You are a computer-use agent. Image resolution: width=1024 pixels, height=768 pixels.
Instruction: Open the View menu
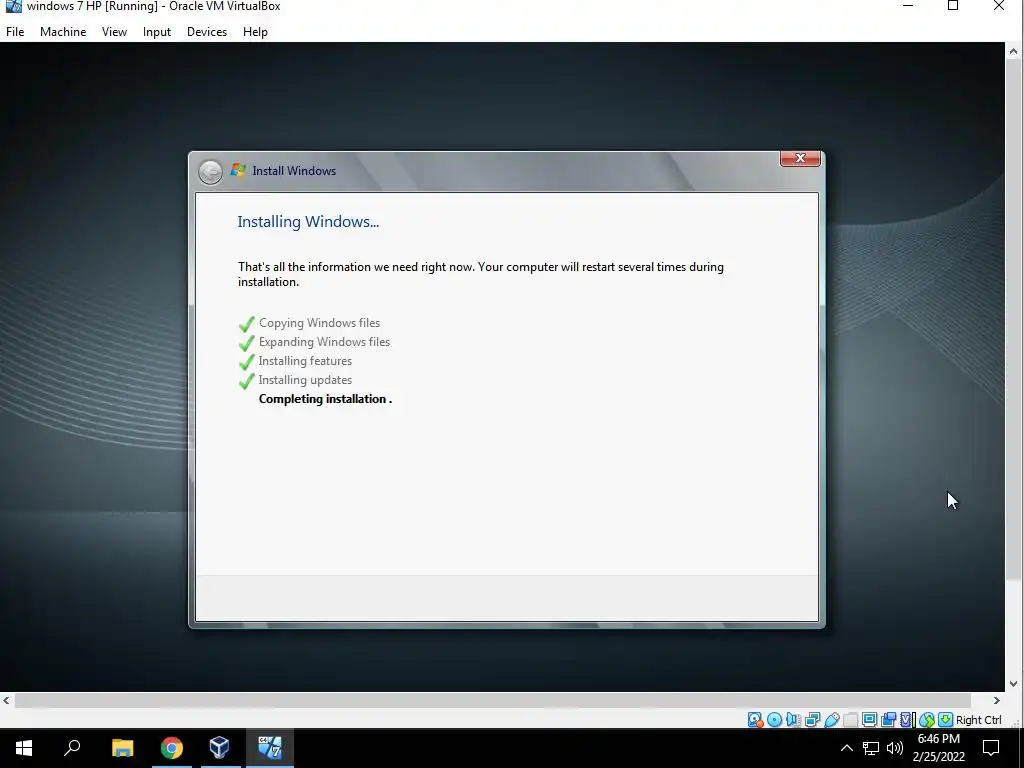tap(114, 31)
